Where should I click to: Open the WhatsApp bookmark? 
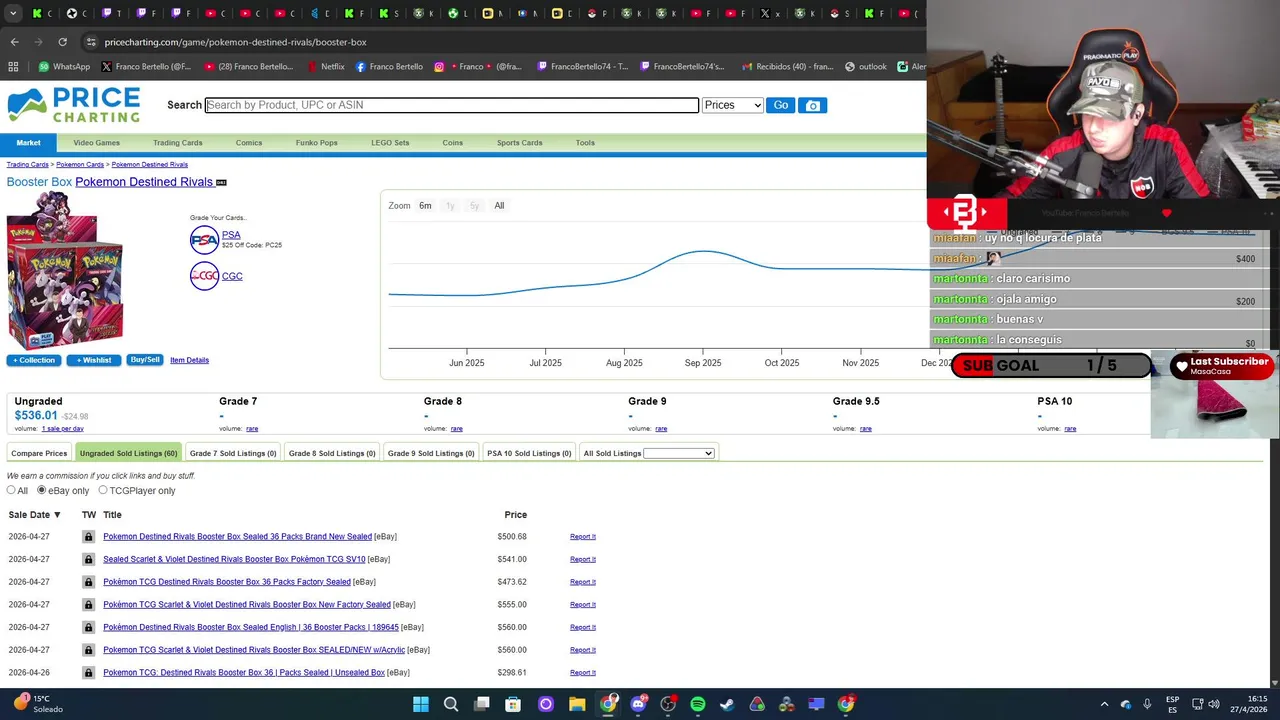click(x=64, y=67)
